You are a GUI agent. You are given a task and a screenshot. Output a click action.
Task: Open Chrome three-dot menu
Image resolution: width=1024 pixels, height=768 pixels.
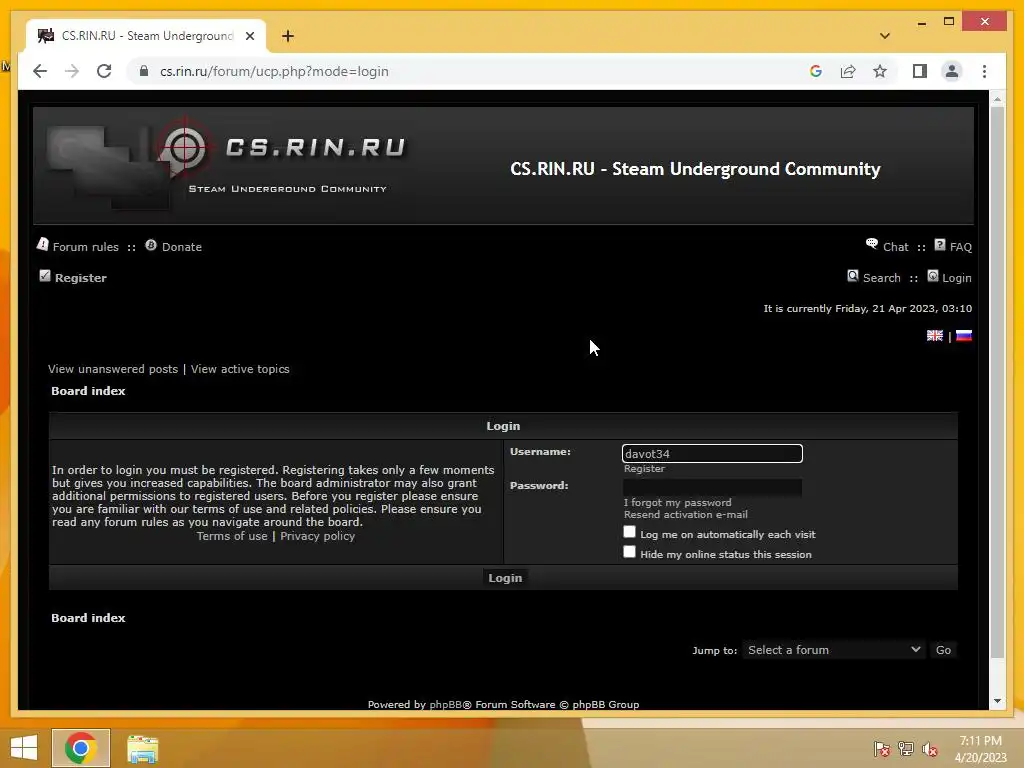point(984,71)
